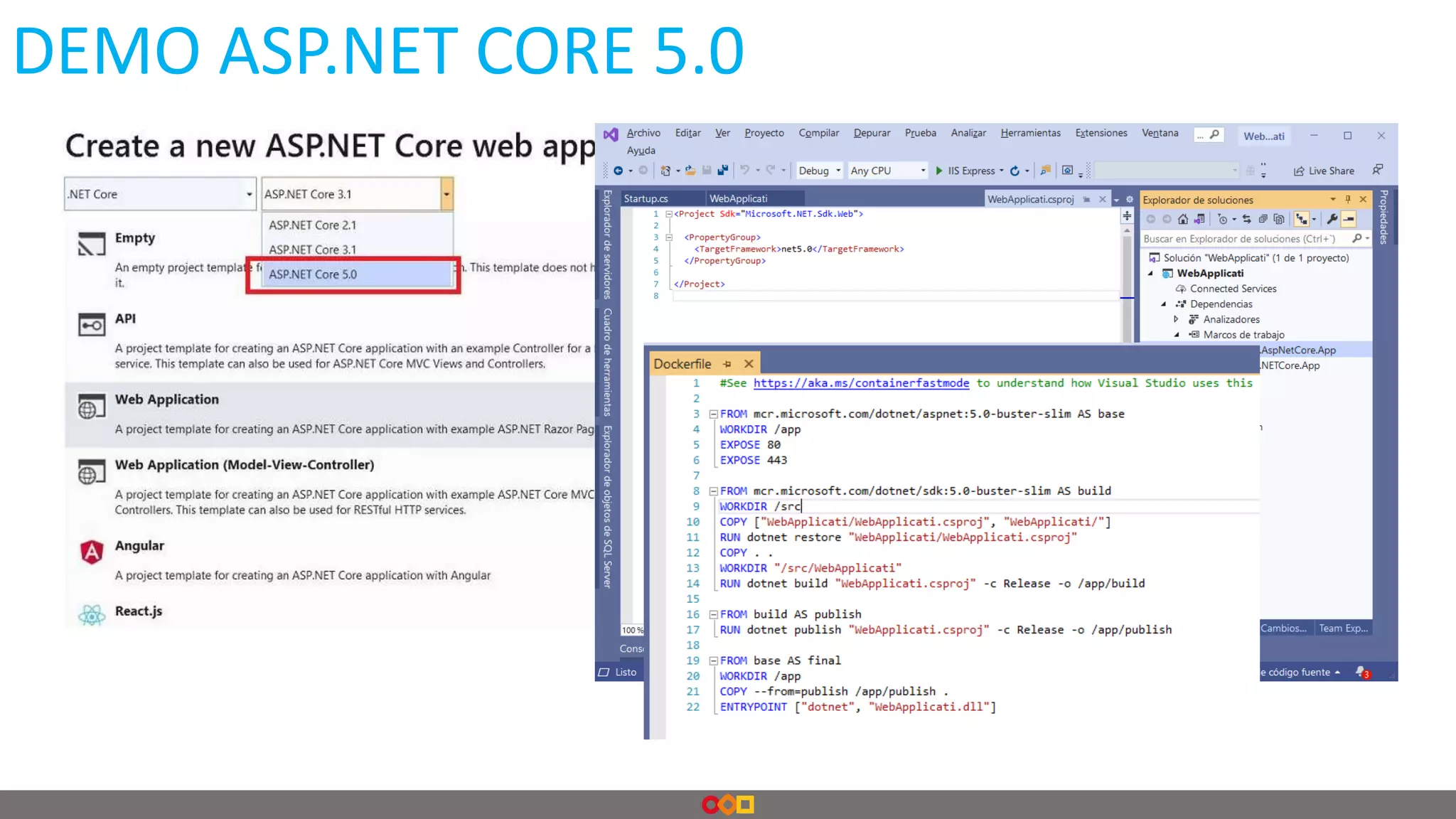1456x819 pixels.
Task: Toggle pin on WebApplicati.csproj tab
Action: point(1086,200)
